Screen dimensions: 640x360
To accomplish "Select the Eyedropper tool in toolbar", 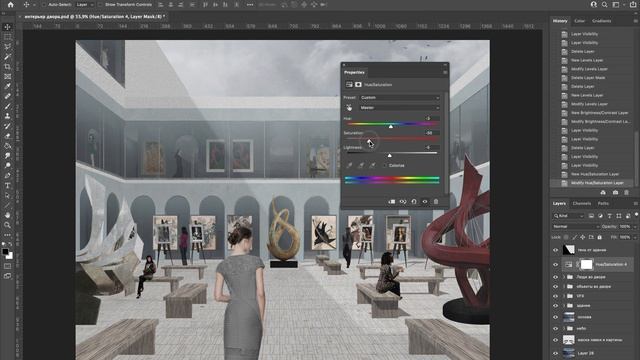I will 7,86.
